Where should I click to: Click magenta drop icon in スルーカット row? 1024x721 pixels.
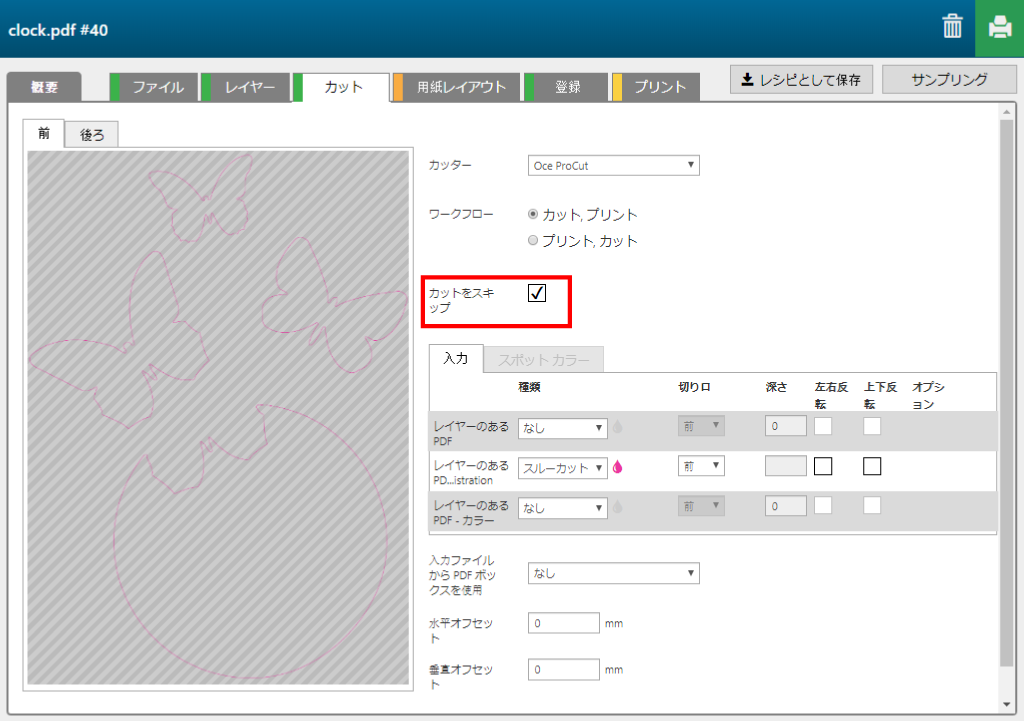click(618, 467)
